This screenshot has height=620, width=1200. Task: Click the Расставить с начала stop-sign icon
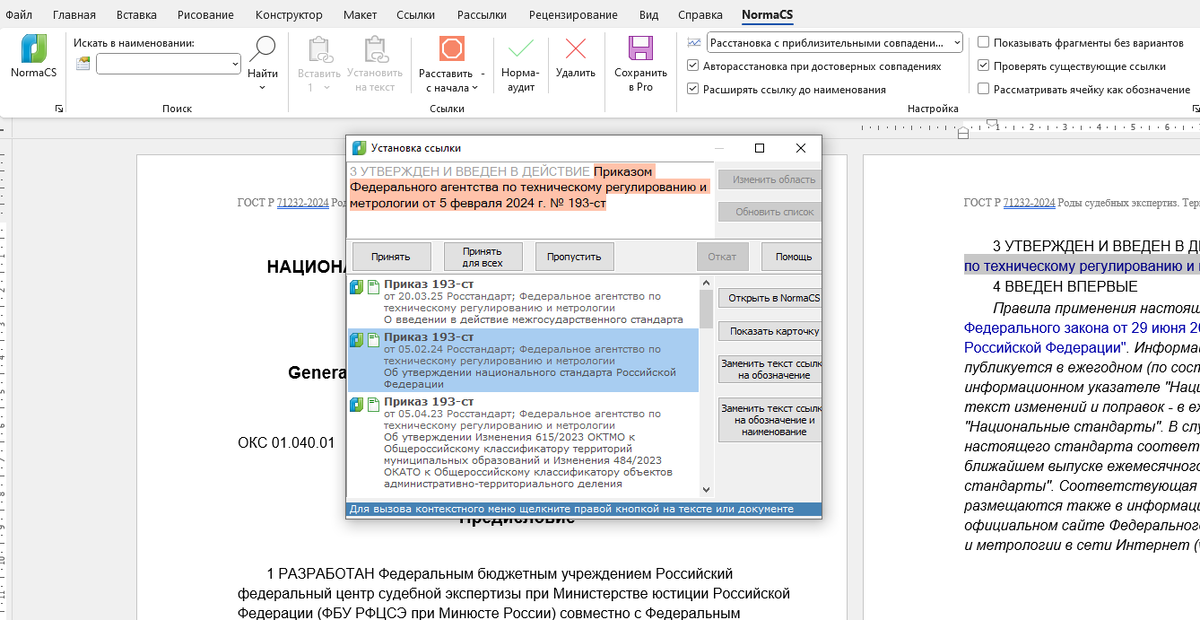point(452,49)
